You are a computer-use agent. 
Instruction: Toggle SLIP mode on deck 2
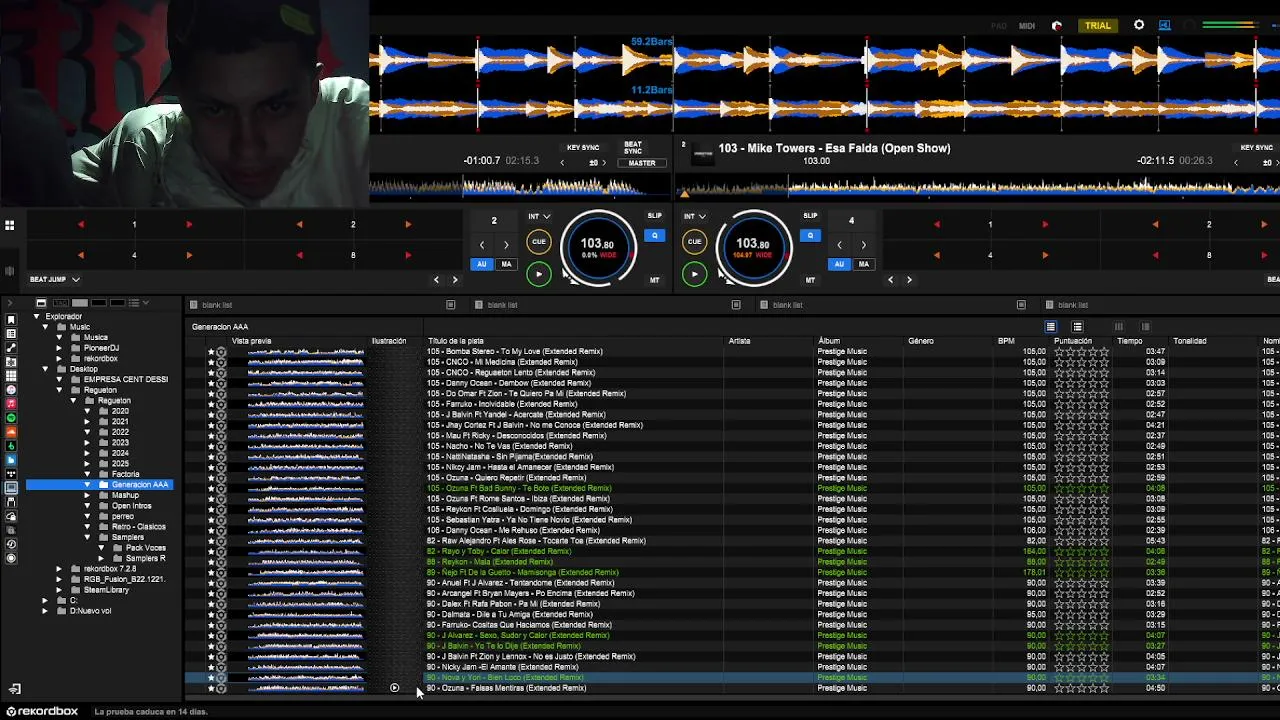tap(810, 216)
